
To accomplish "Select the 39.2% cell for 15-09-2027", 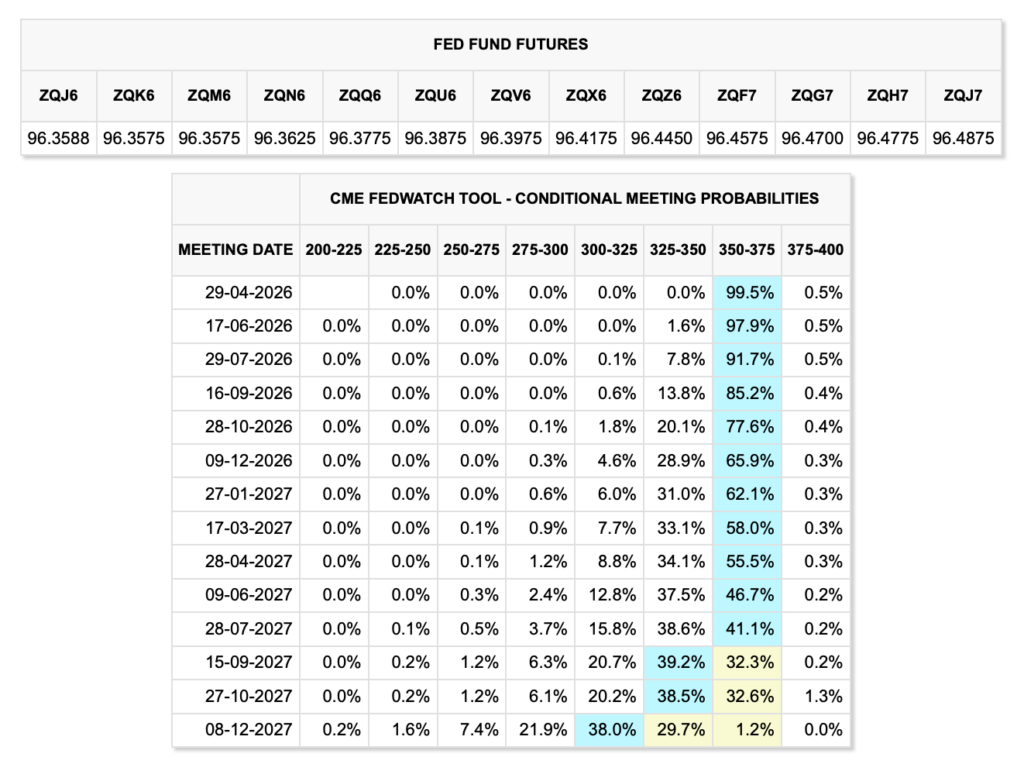I will [x=678, y=662].
